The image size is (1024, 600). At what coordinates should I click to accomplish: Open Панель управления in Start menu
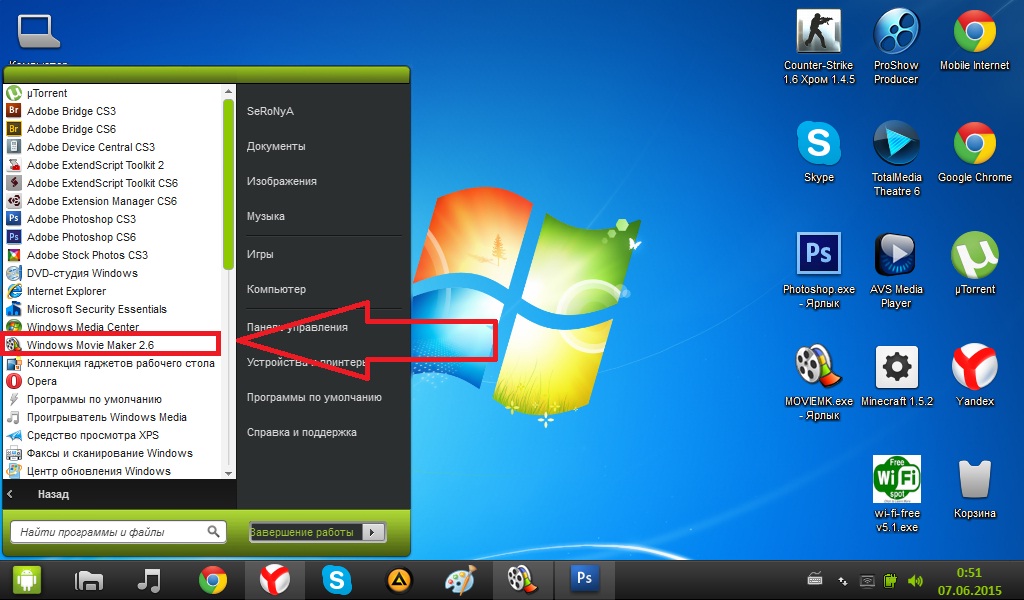(297, 327)
